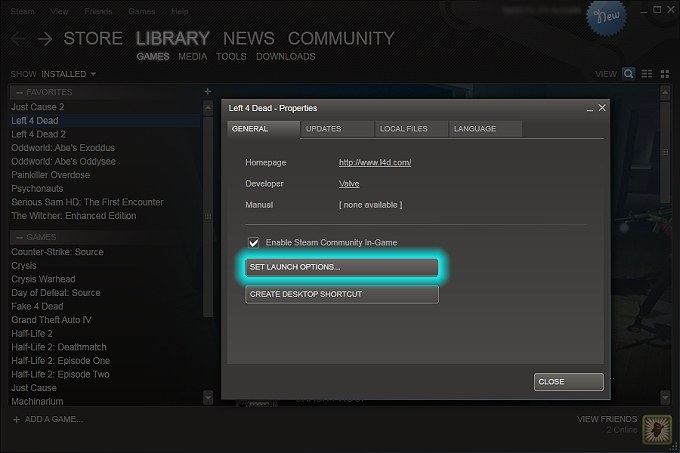Viewport: 680px width, 453px height.
Task: Open the New badge icon
Action: tap(606, 17)
